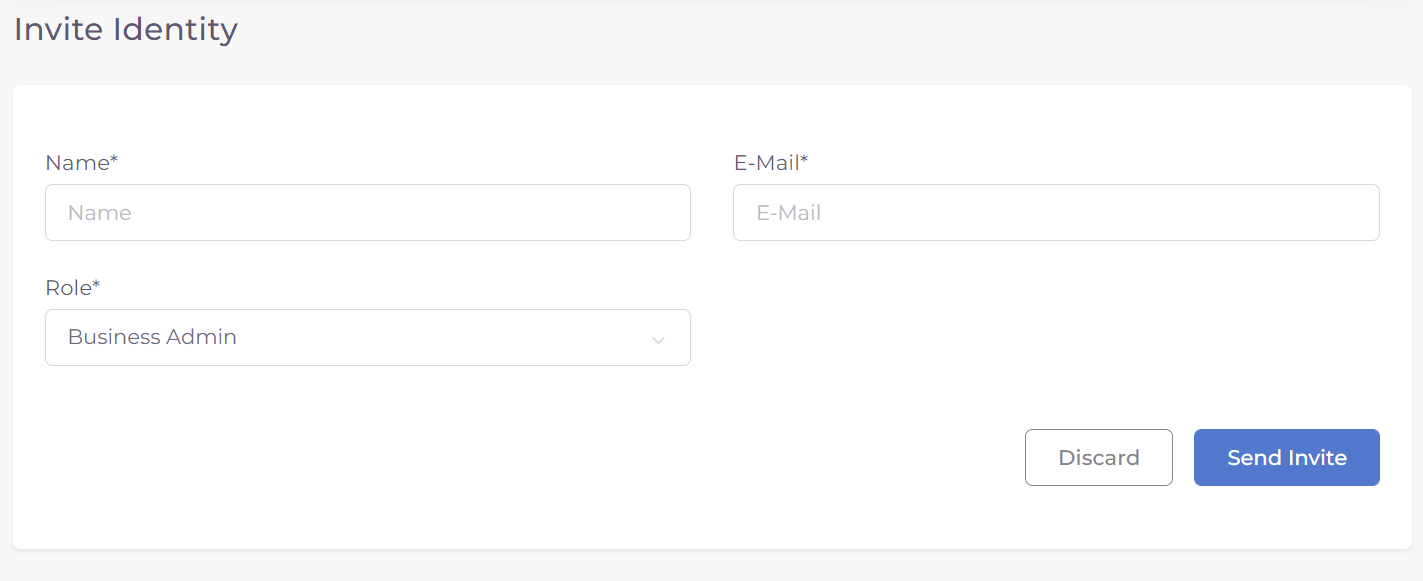Submit the invitation with Send Invite
This screenshot has height=581, width=1423.
coord(1286,457)
